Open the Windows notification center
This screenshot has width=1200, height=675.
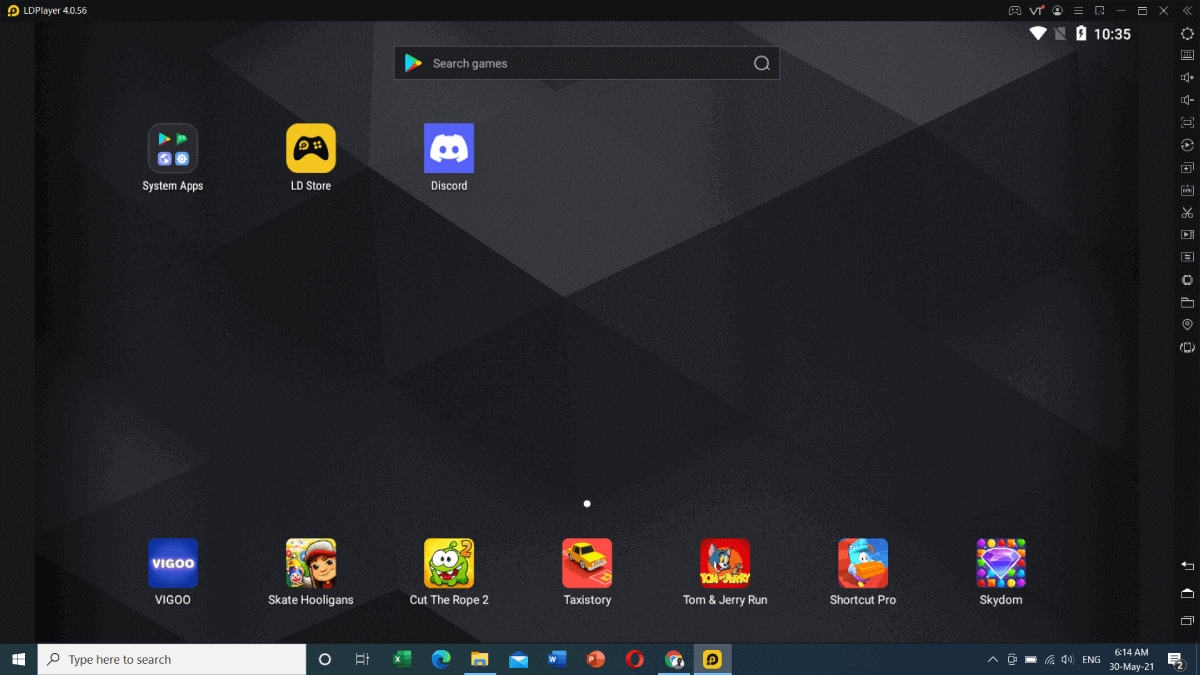(x=1176, y=659)
